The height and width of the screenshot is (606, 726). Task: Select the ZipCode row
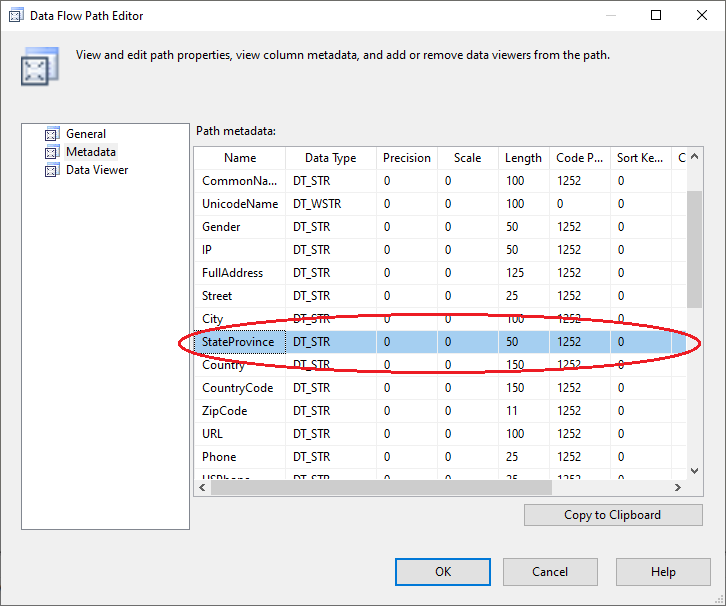click(x=225, y=411)
